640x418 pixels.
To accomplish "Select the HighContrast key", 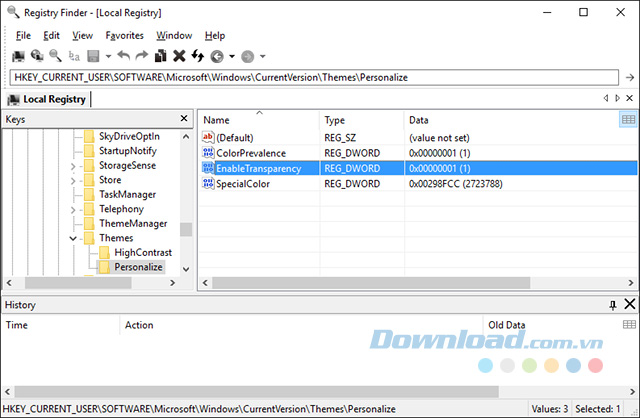I will (x=143, y=253).
